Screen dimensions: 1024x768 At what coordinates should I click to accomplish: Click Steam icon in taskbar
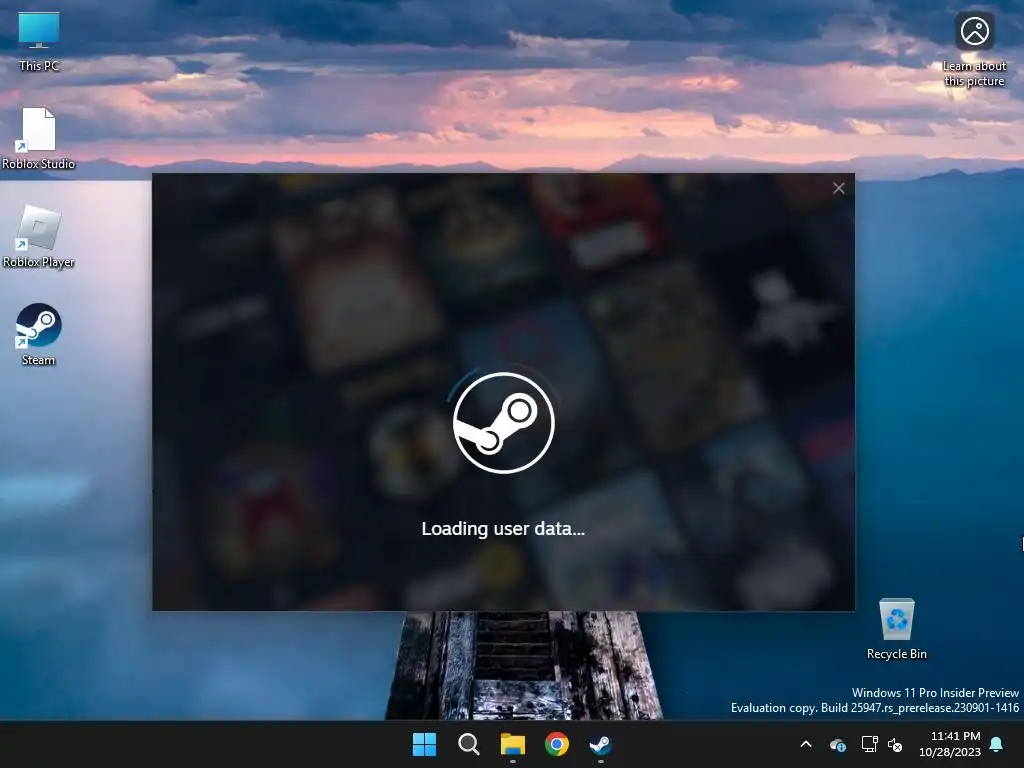600,744
